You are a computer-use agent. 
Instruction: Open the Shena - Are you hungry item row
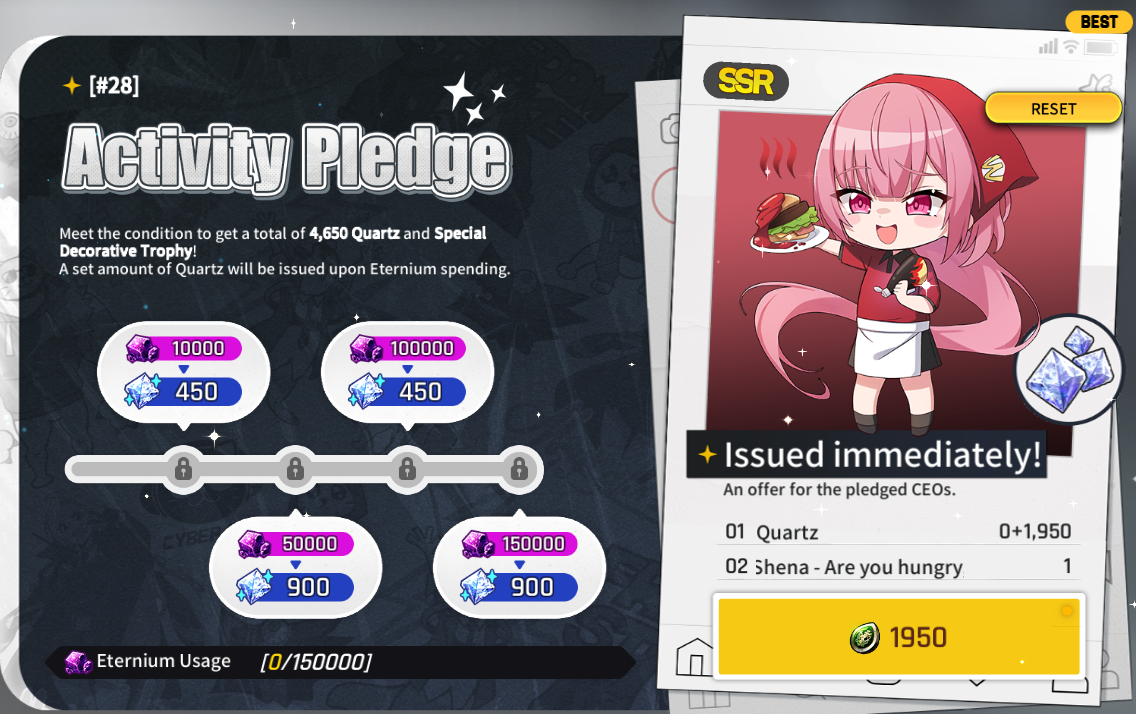898,566
